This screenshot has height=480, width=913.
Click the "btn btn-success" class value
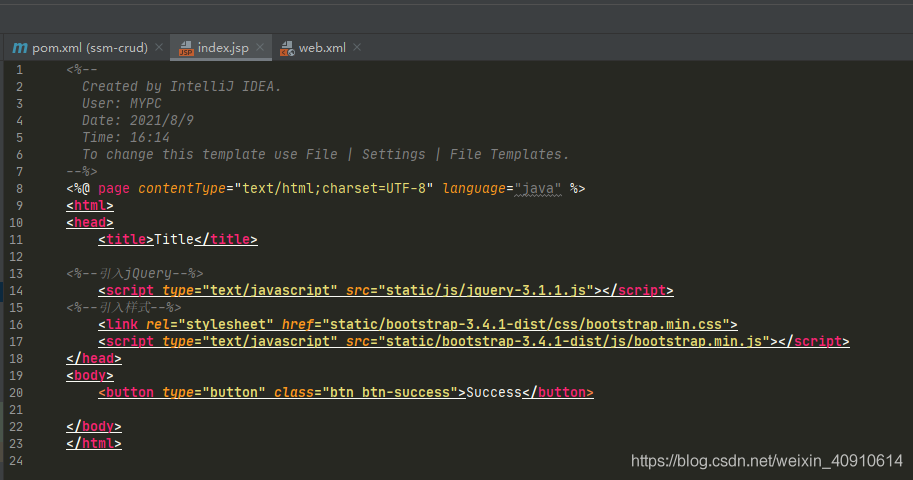point(390,393)
